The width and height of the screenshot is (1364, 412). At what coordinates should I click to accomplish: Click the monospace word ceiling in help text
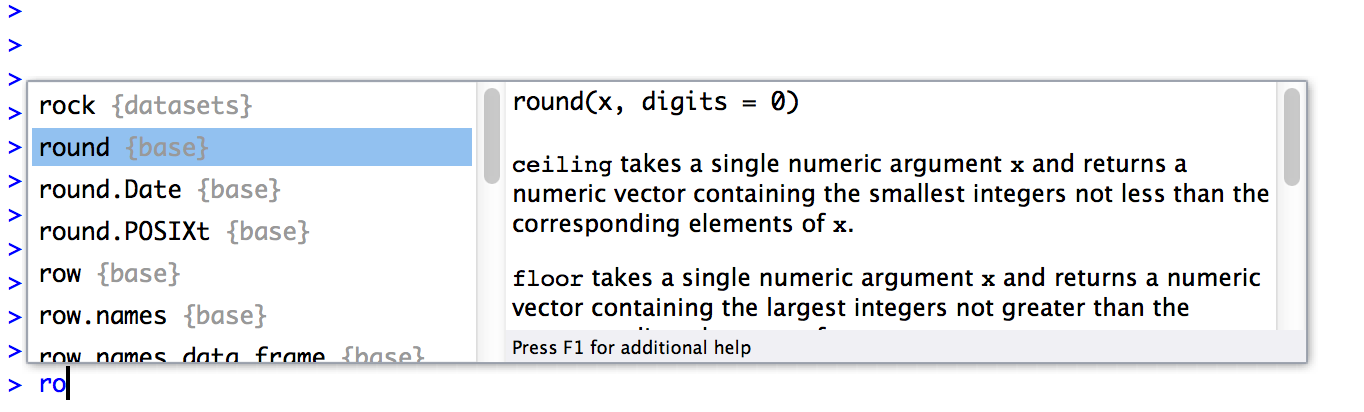pyautogui.click(x=561, y=164)
